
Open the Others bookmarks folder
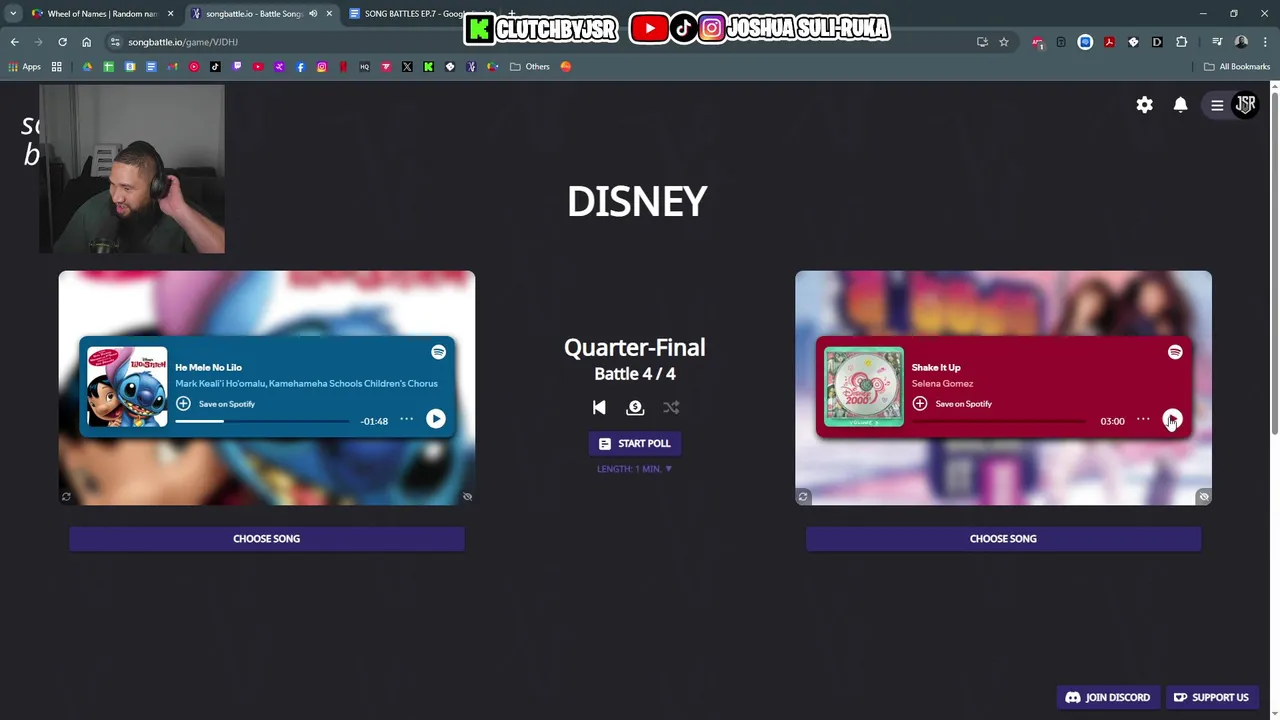(x=530, y=67)
